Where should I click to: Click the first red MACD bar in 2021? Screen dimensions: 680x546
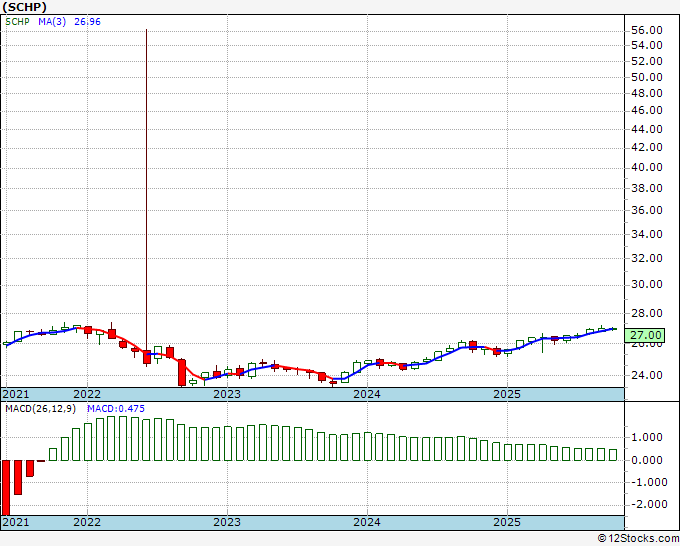click(x=6, y=487)
